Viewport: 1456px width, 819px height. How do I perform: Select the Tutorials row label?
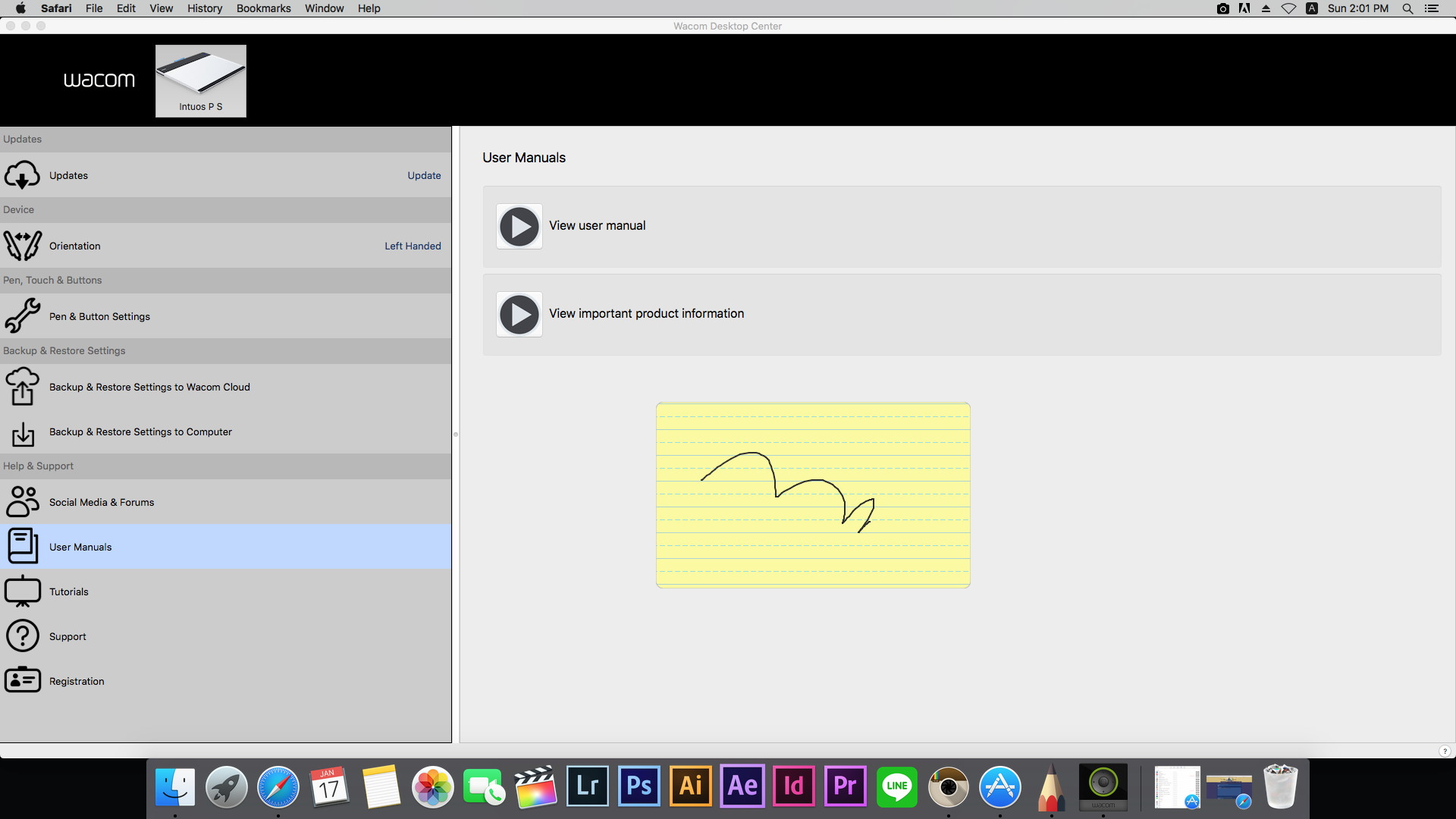69,591
